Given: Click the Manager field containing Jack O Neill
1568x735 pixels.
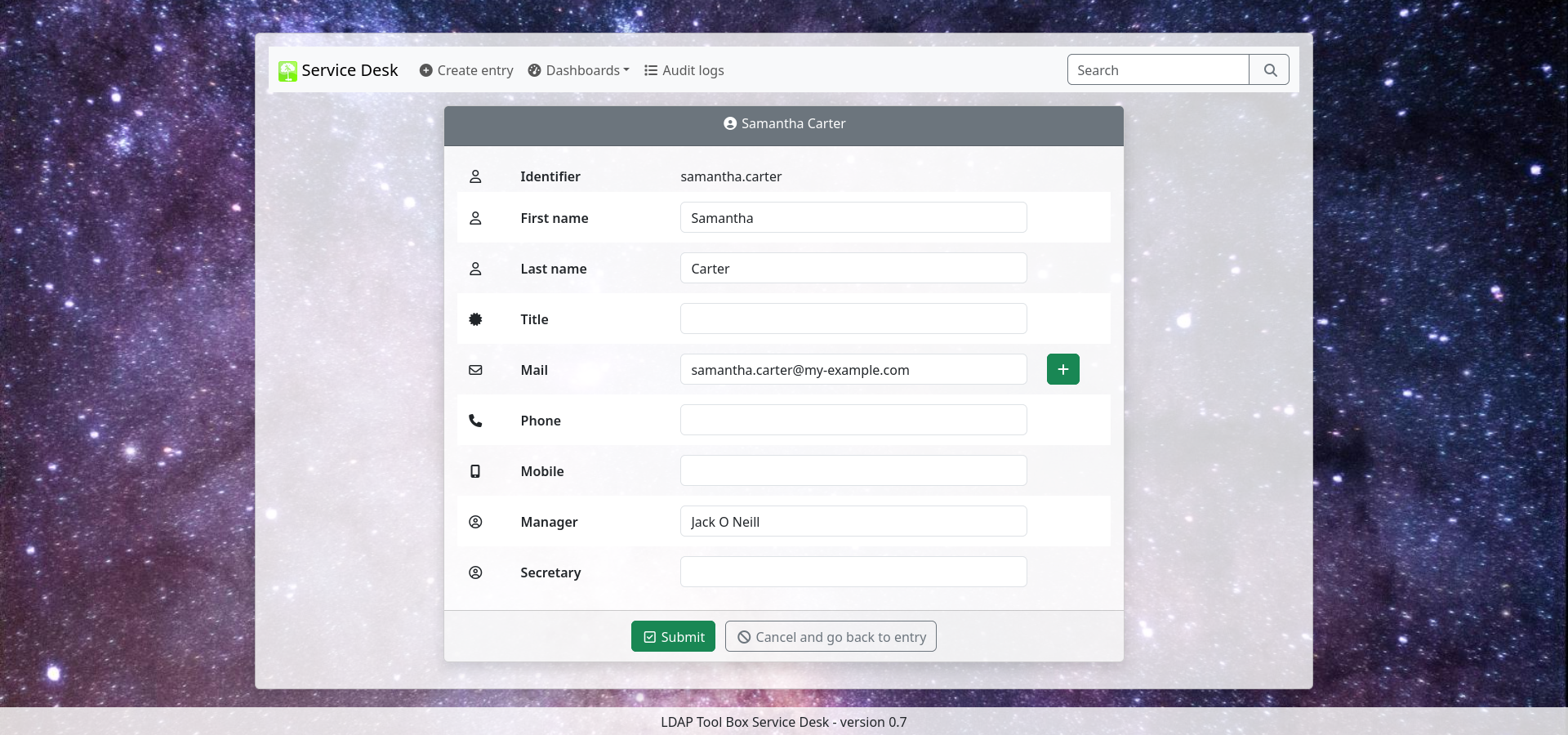Looking at the screenshot, I should [853, 522].
